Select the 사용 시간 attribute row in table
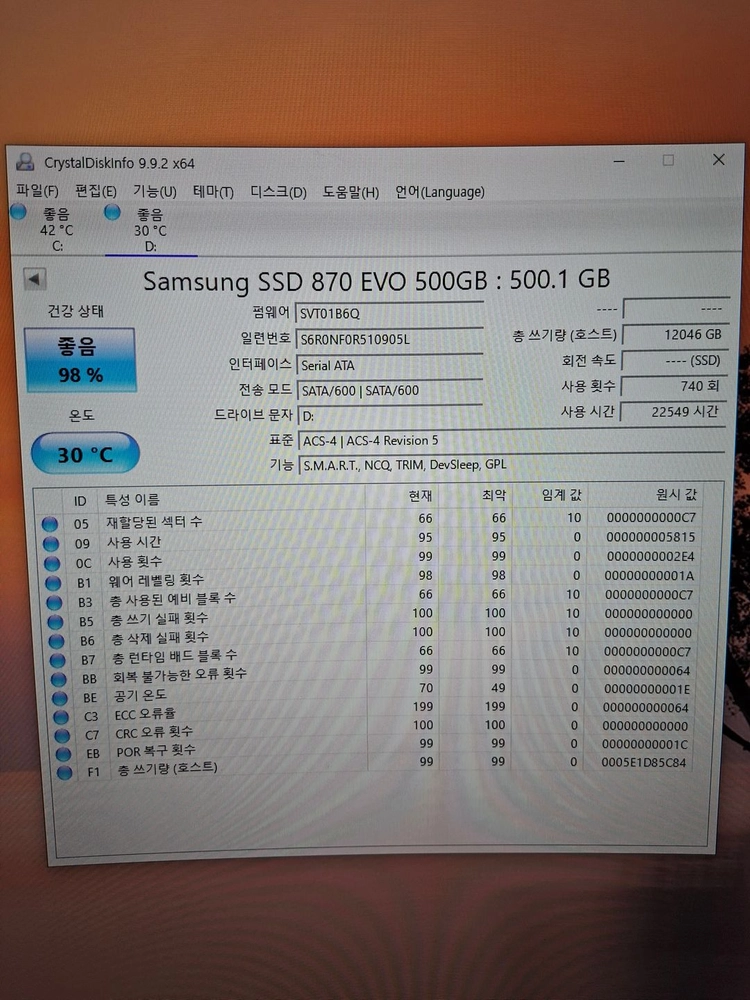Screen dimensions: 750x1000 [371, 540]
